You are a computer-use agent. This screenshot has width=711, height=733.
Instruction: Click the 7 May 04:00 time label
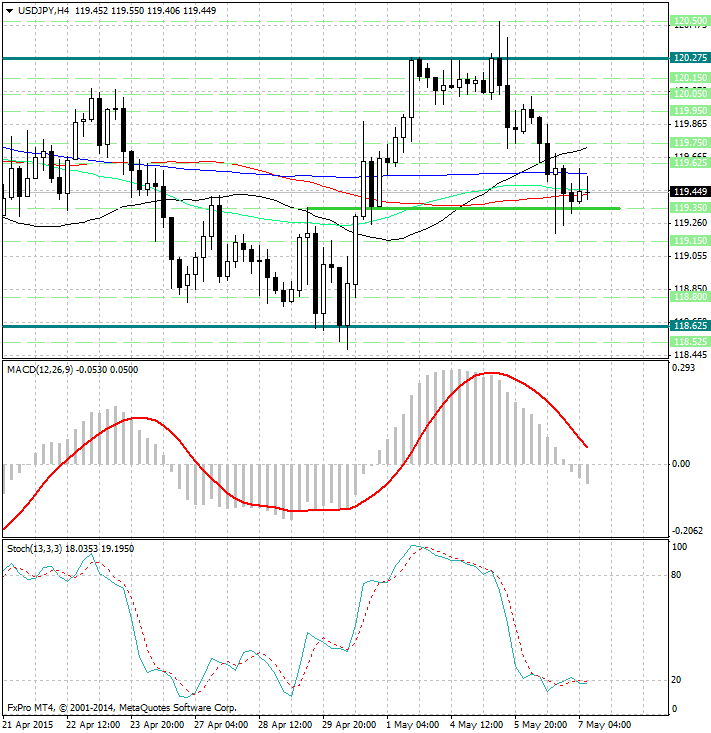tap(604, 724)
